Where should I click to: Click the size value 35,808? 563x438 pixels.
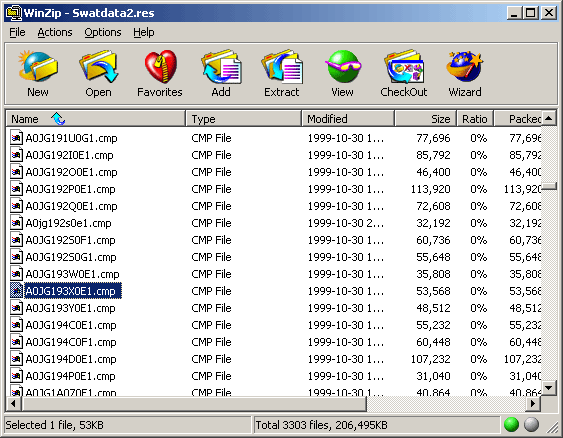click(x=433, y=274)
